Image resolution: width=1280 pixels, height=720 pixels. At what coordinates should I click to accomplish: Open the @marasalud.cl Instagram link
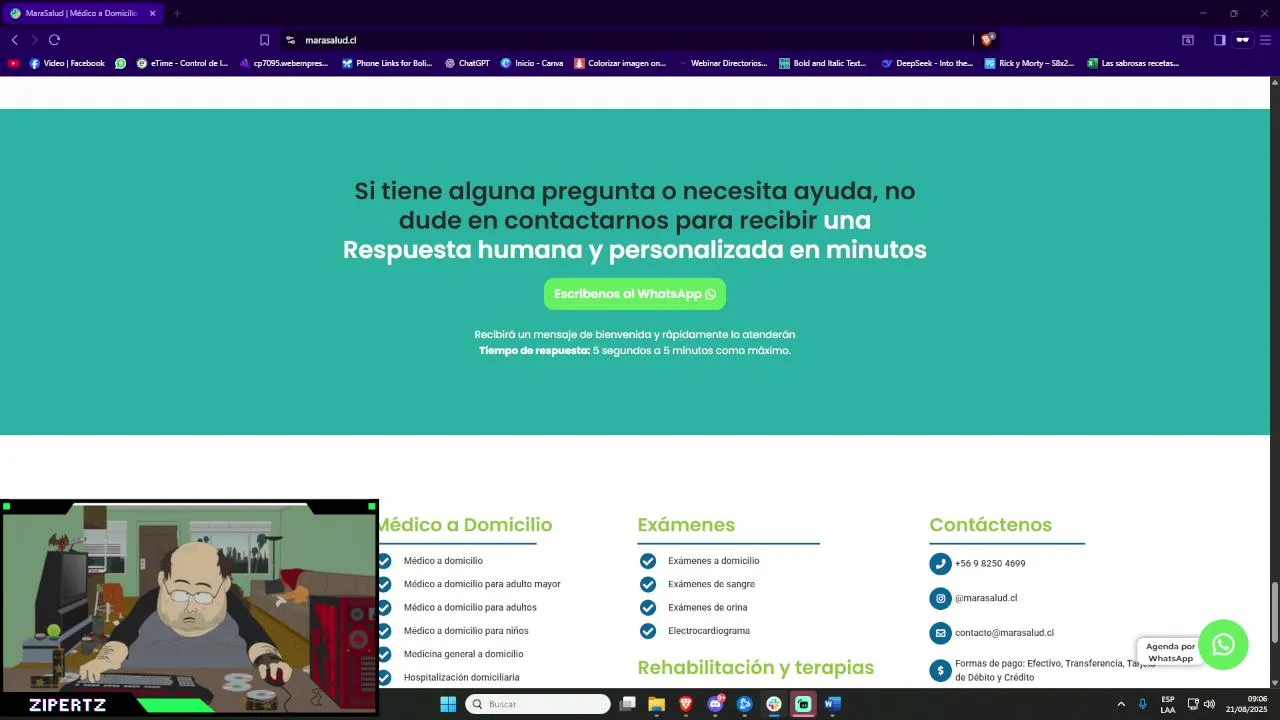coord(986,598)
